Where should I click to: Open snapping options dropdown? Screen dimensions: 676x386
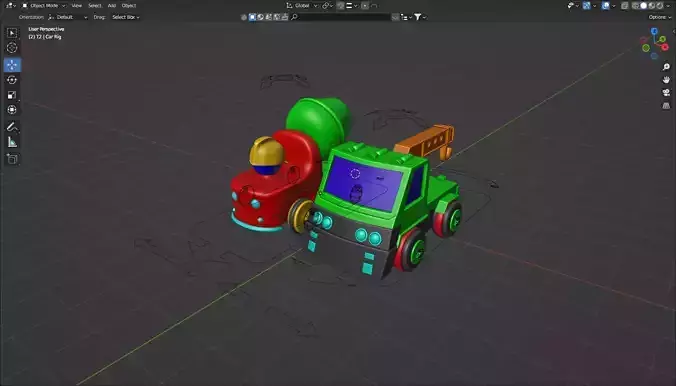pos(351,6)
